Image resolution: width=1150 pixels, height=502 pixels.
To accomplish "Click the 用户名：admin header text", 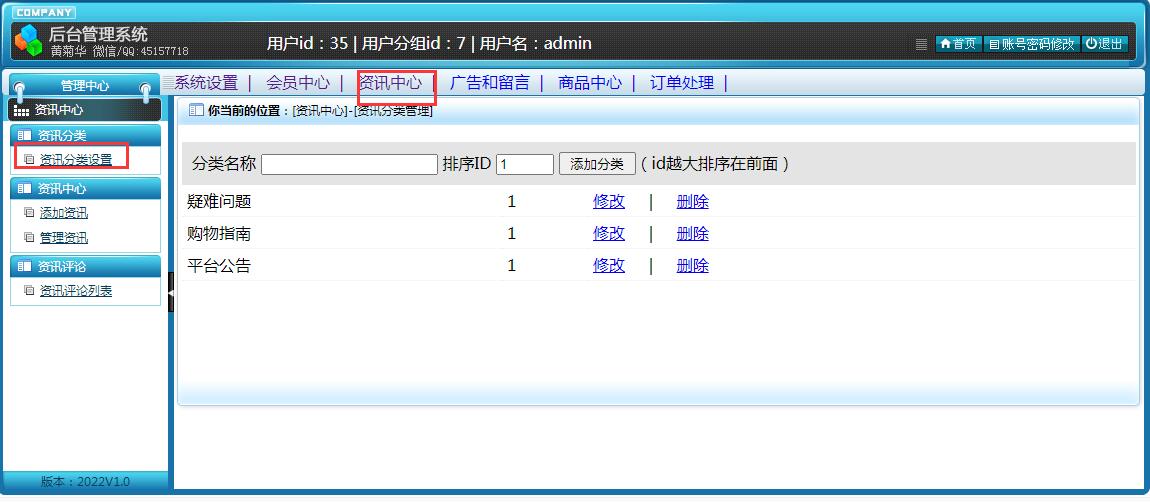I will (535, 43).
